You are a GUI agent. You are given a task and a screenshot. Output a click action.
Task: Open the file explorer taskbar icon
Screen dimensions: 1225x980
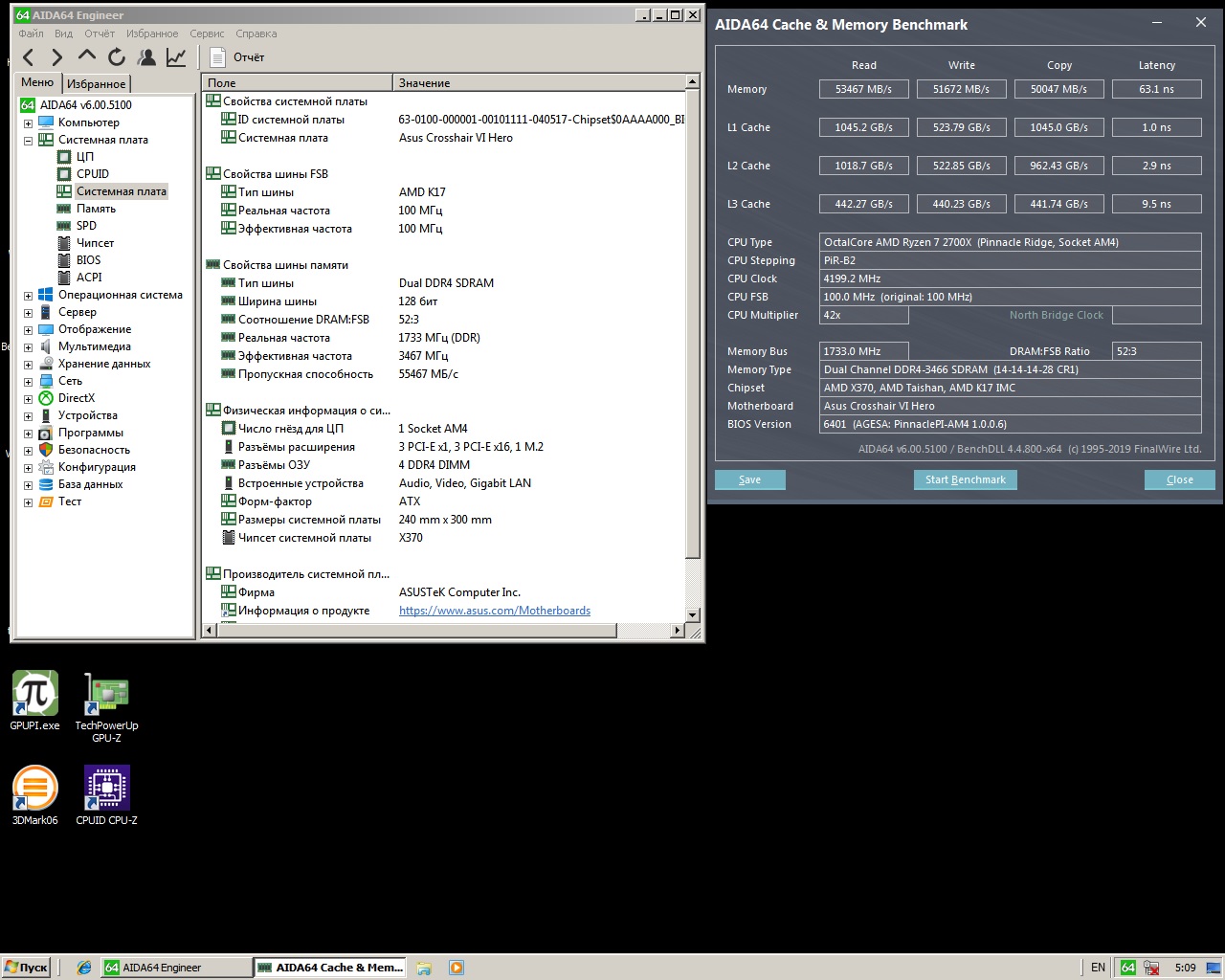(424, 968)
